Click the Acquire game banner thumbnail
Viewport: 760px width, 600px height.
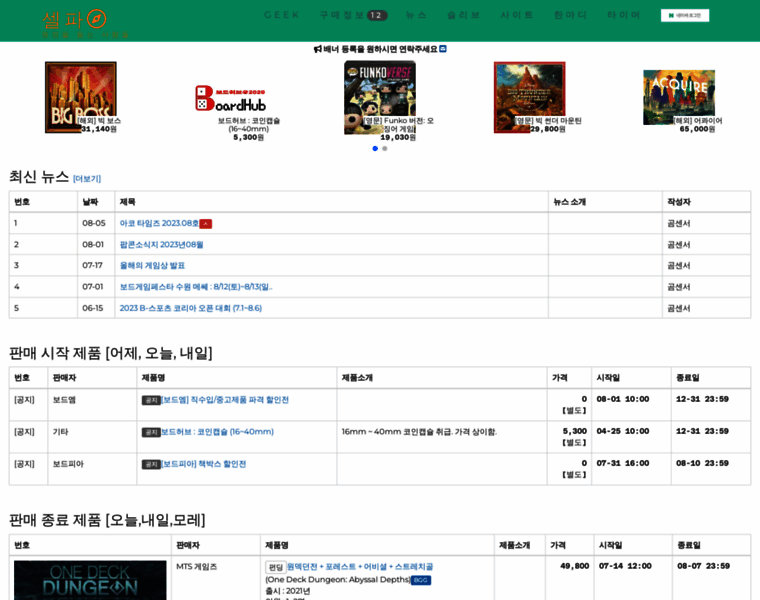pos(679,97)
